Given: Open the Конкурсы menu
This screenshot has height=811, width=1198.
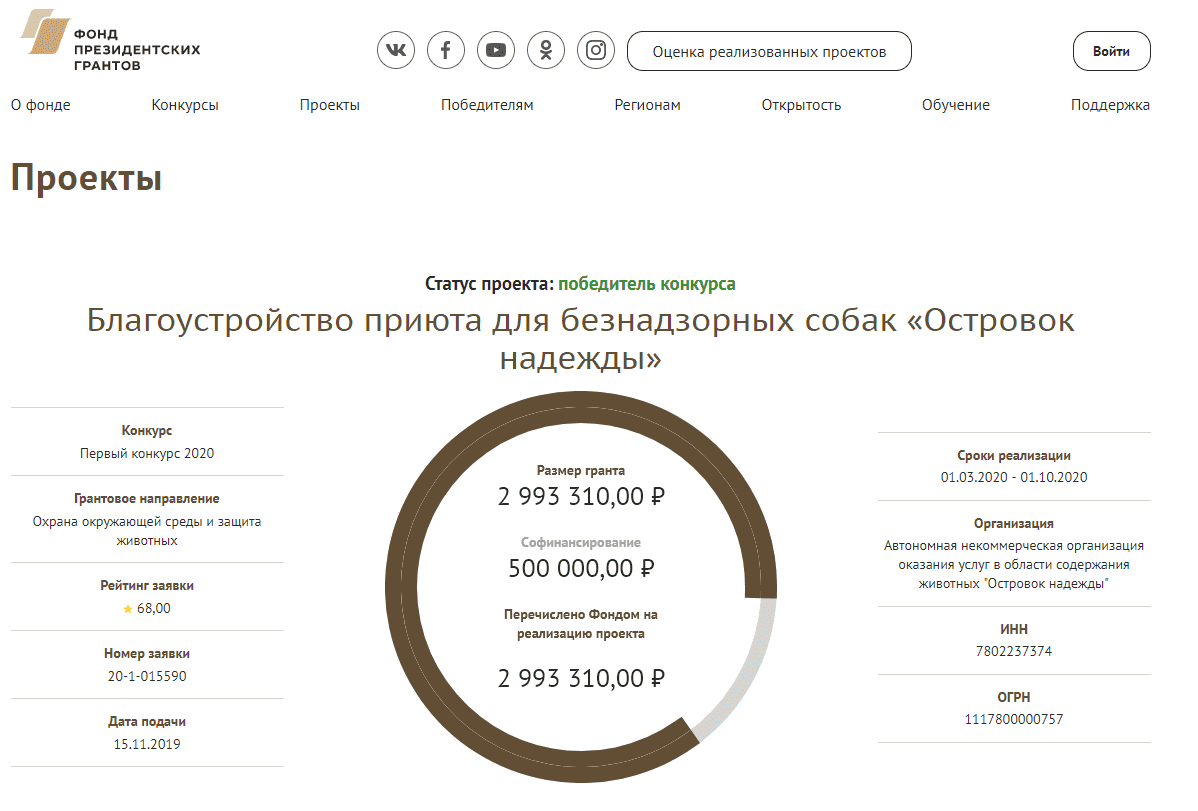Looking at the screenshot, I should click(x=185, y=105).
